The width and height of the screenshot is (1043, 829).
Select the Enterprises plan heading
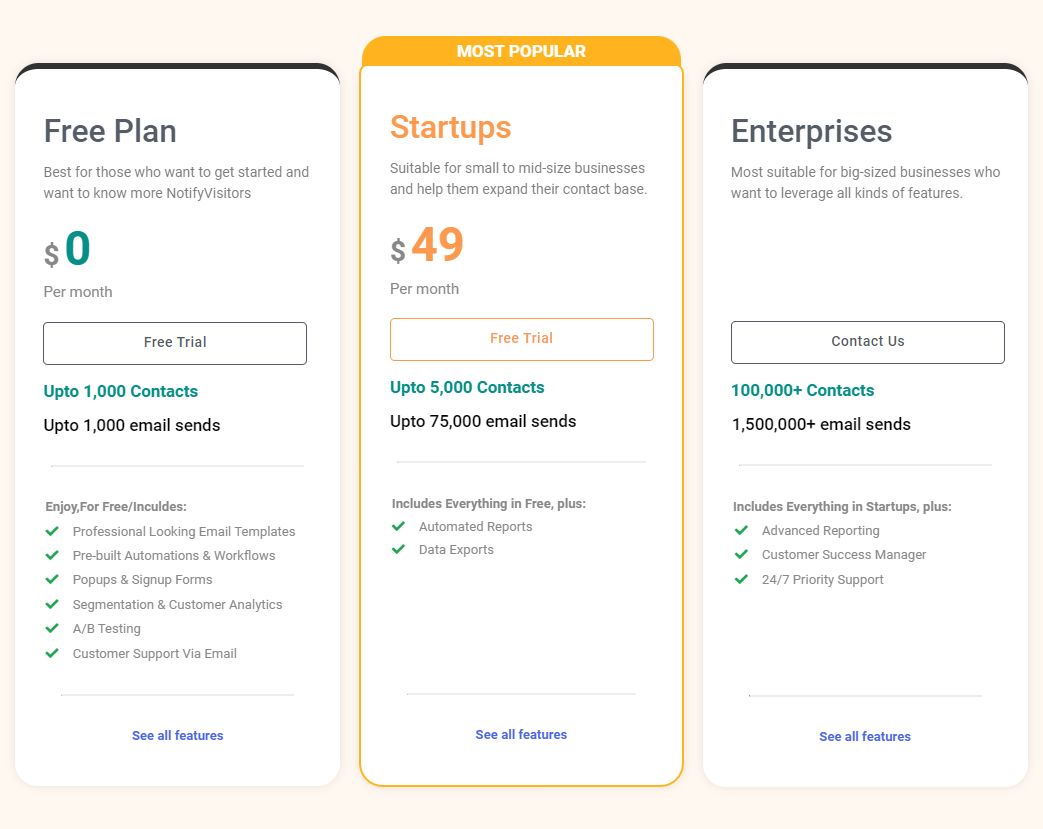pyautogui.click(x=811, y=131)
